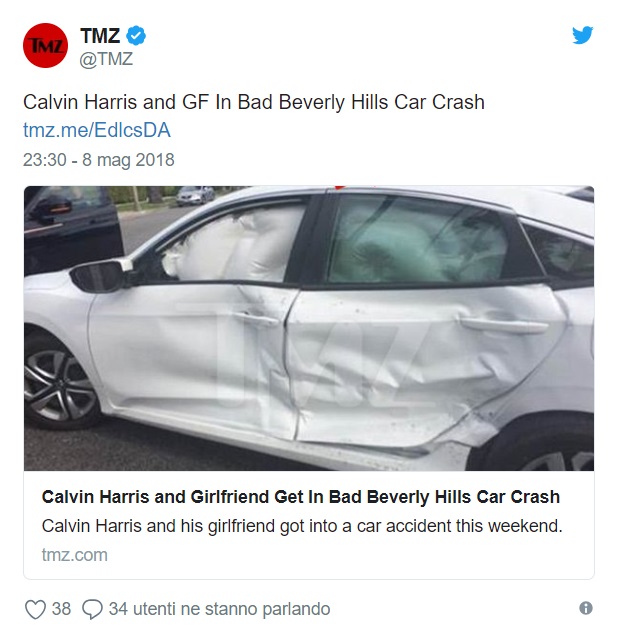620x634 pixels.
Task: Open the 23:30 - 8 mag 2018 timestamp
Action: point(99,160)
